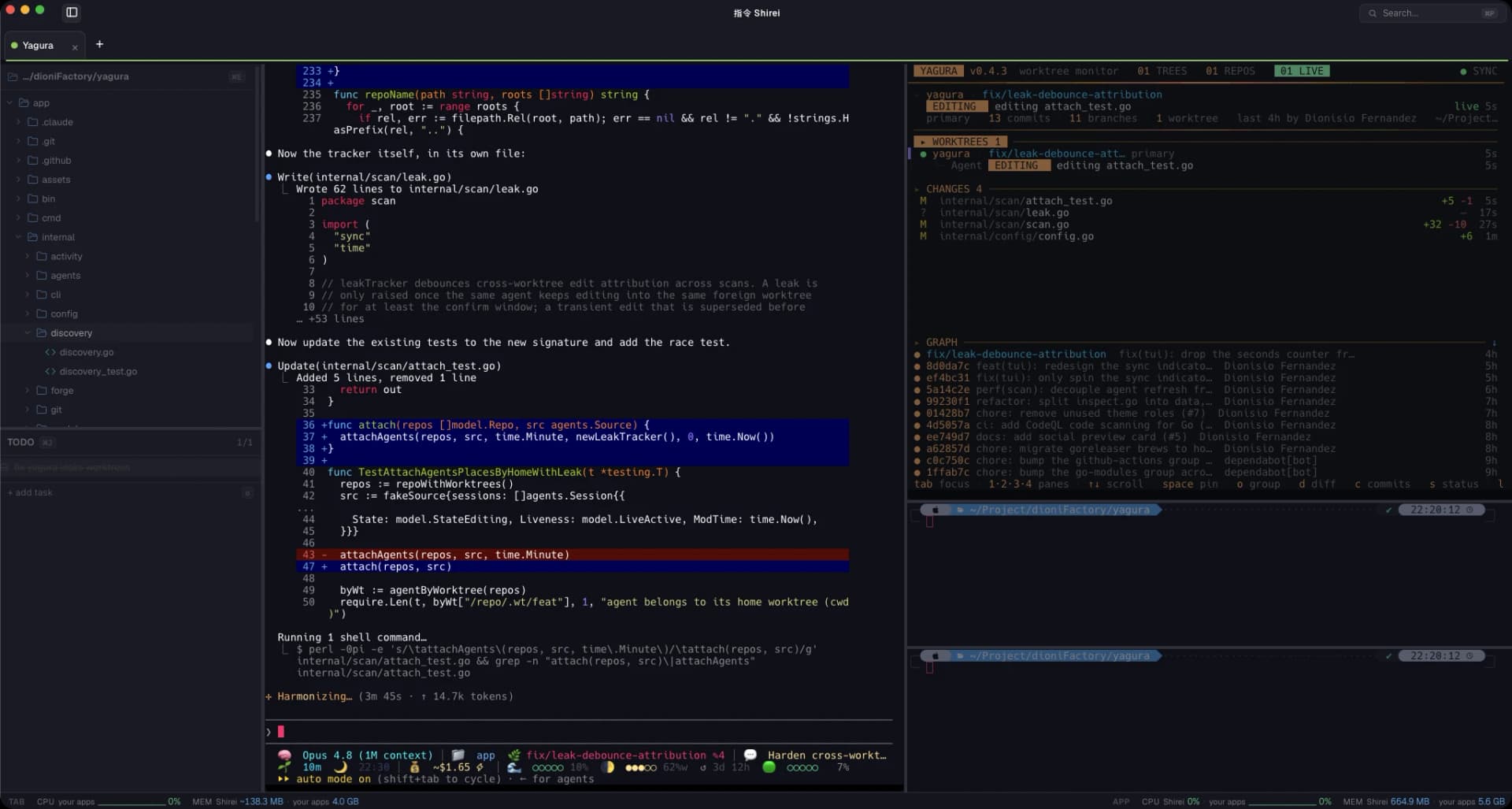Screen dimensions: 1512x809
Task: Collapse the CHANGES 4 section header
Action: point(949,189)
